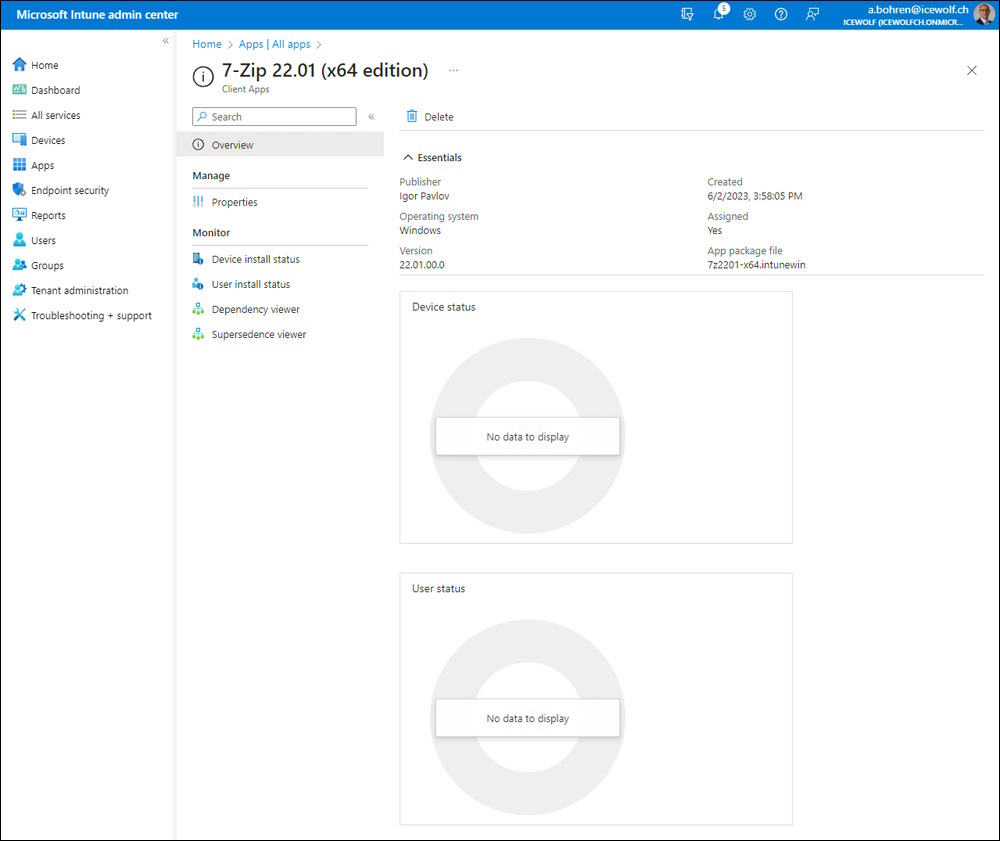The image size is (1000, 841).
Task: Click the Endpoint security shield icon
Action: 19,189
